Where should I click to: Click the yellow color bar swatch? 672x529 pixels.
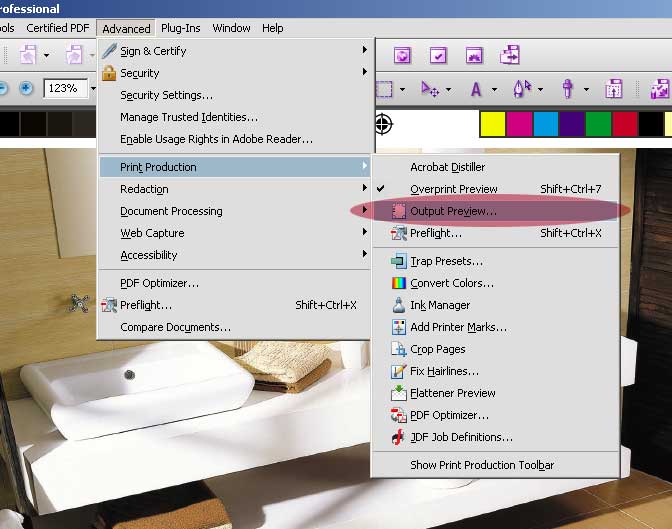coord(493,123)
